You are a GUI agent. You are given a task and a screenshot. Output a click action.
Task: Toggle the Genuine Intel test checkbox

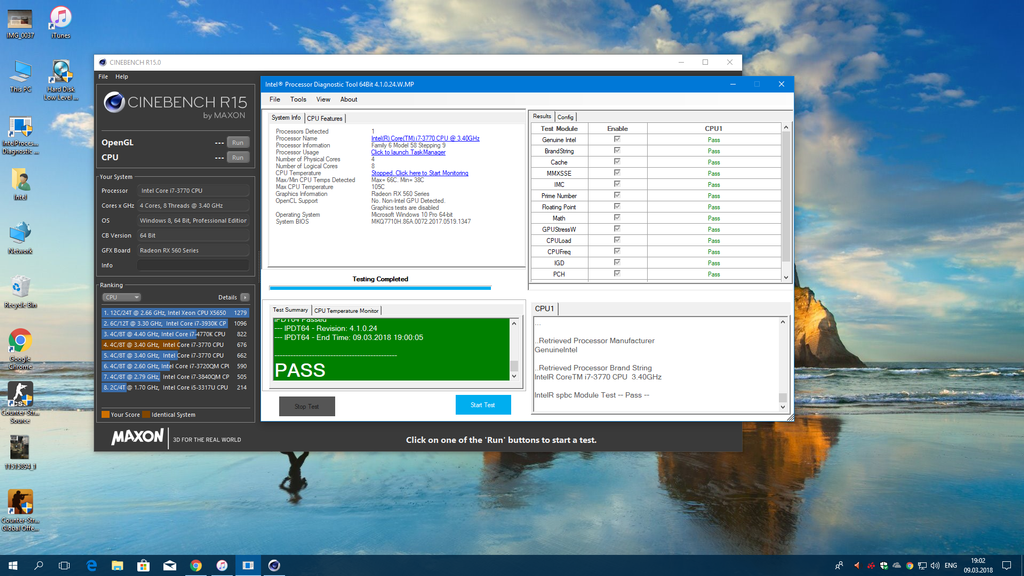tap(616, 139)
